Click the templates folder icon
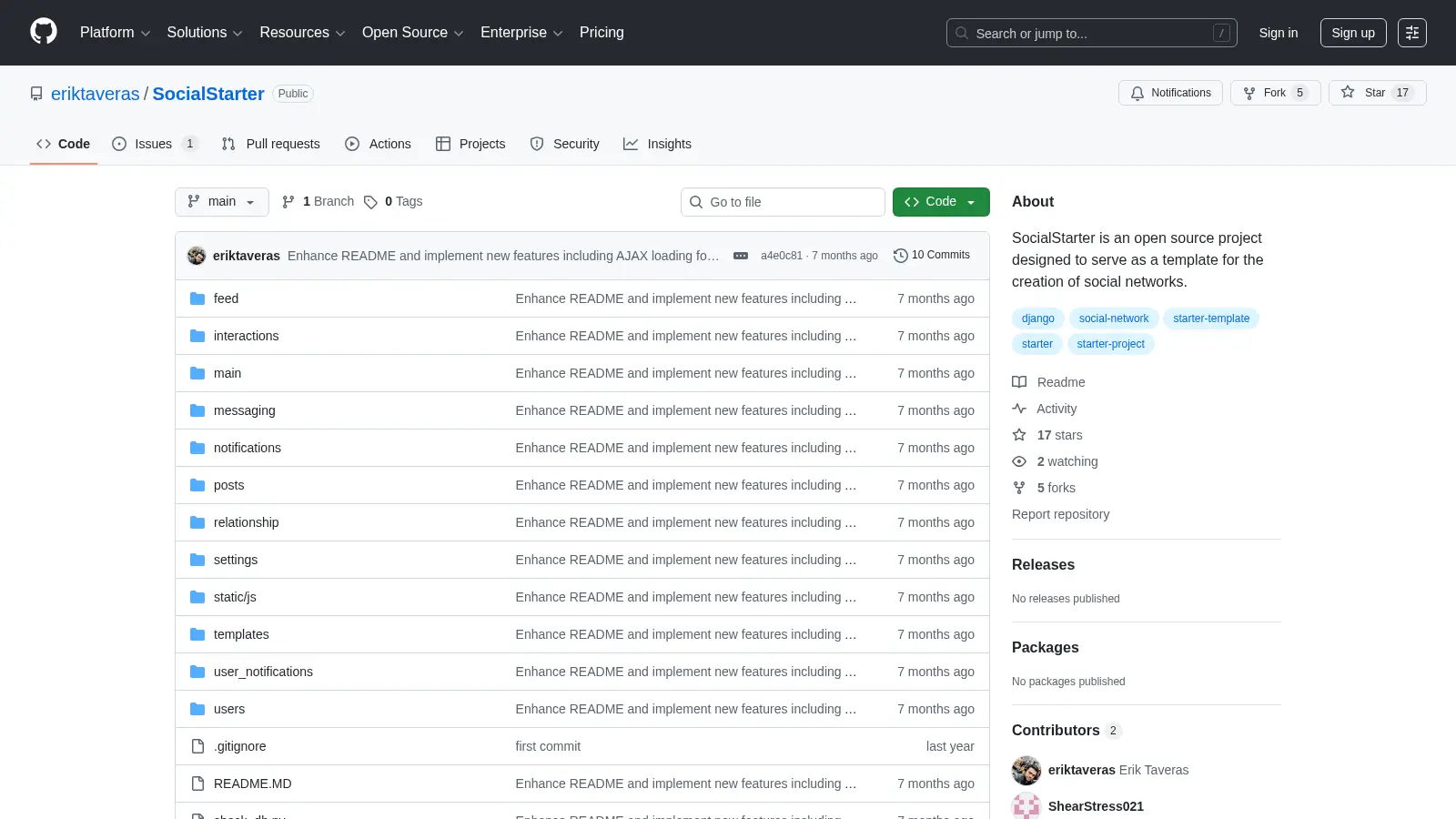 197,634
